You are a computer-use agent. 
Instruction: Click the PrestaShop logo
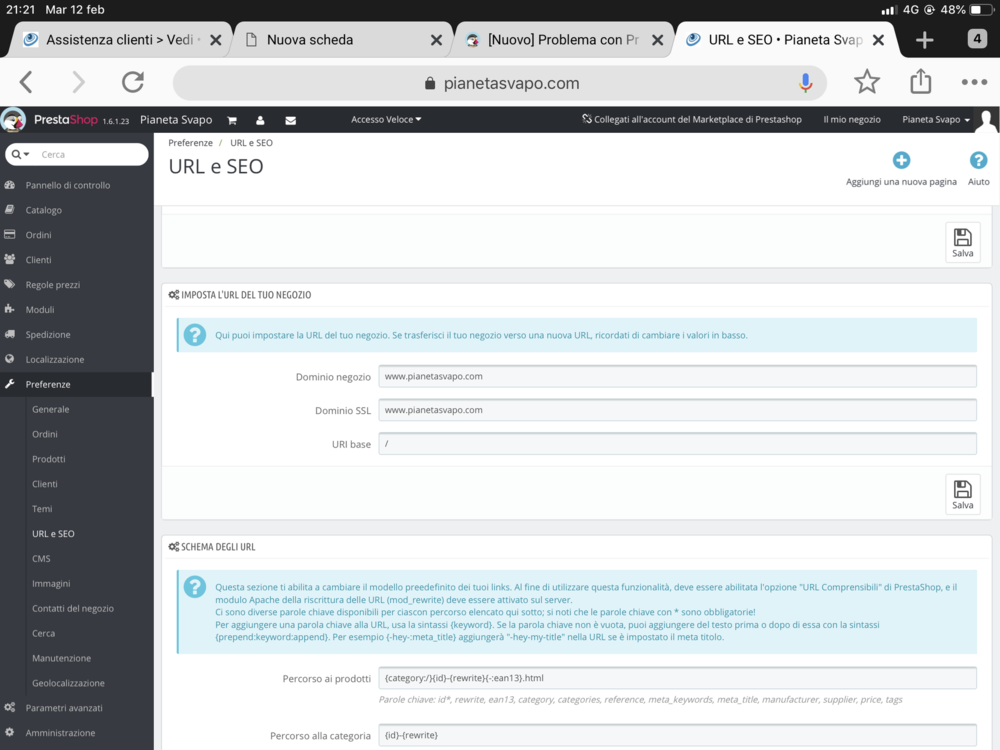pos(64,120)
